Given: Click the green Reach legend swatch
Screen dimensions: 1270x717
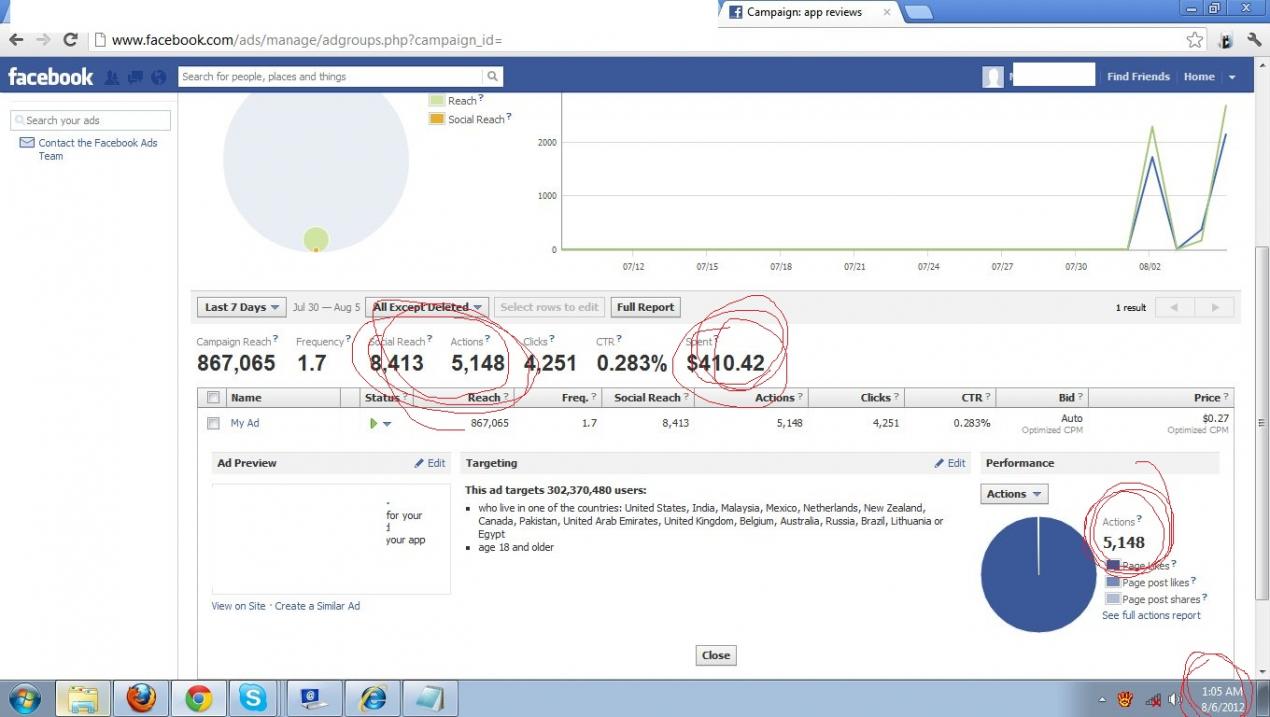Looking at the screenshot, I should 436,100.
